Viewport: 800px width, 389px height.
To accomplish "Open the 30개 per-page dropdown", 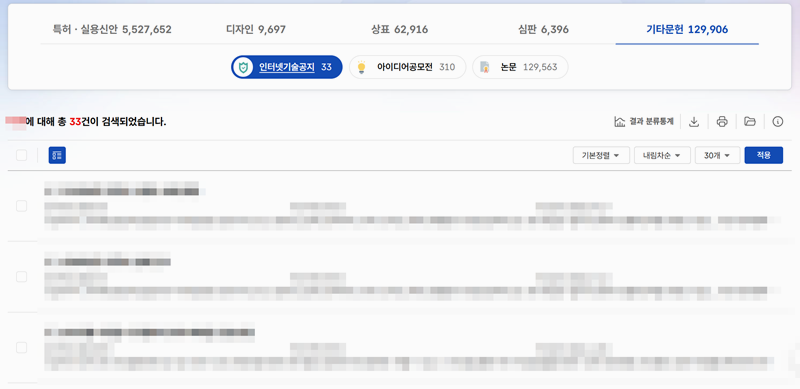I will pos(717,155).
